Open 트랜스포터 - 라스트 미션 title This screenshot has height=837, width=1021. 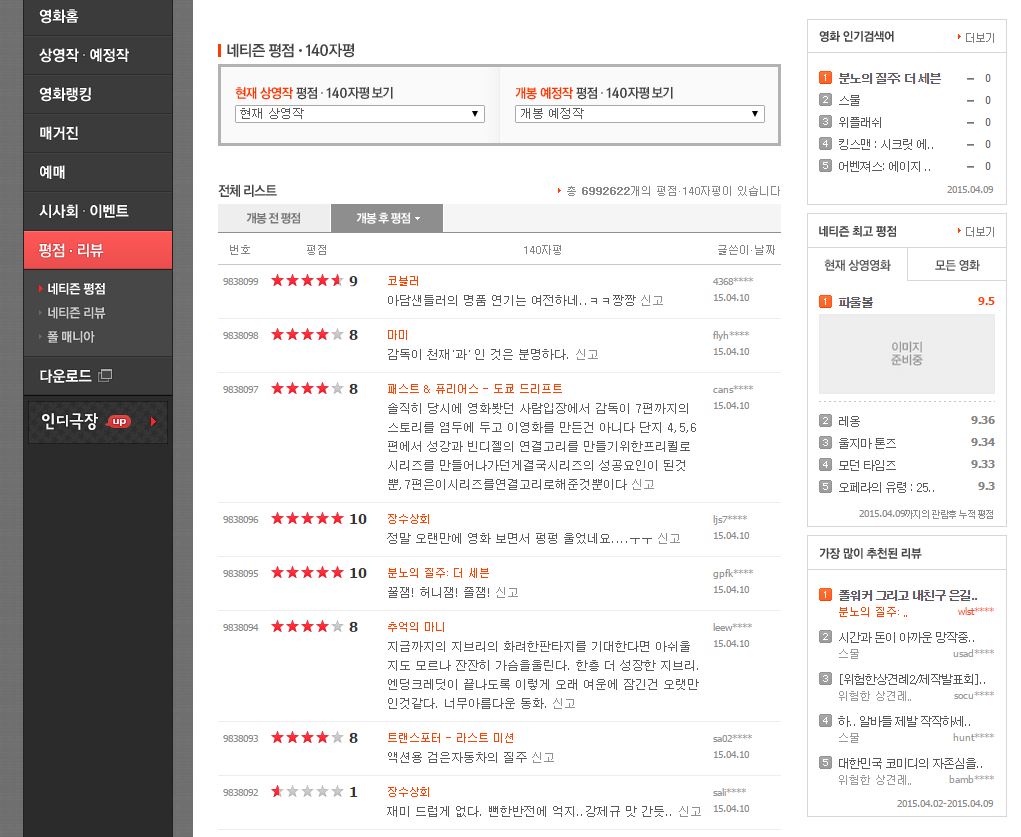[451, 738]
